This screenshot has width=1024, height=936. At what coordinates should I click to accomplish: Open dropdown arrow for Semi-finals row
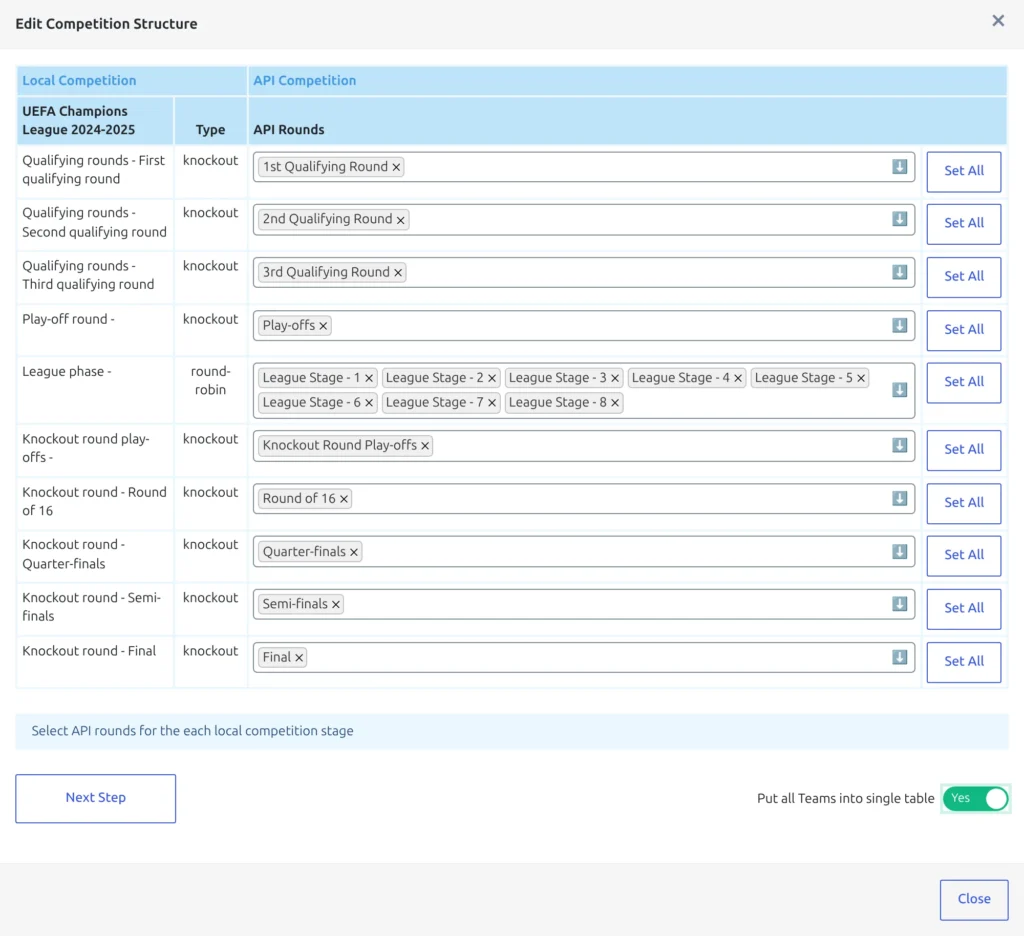coord(899,604)
